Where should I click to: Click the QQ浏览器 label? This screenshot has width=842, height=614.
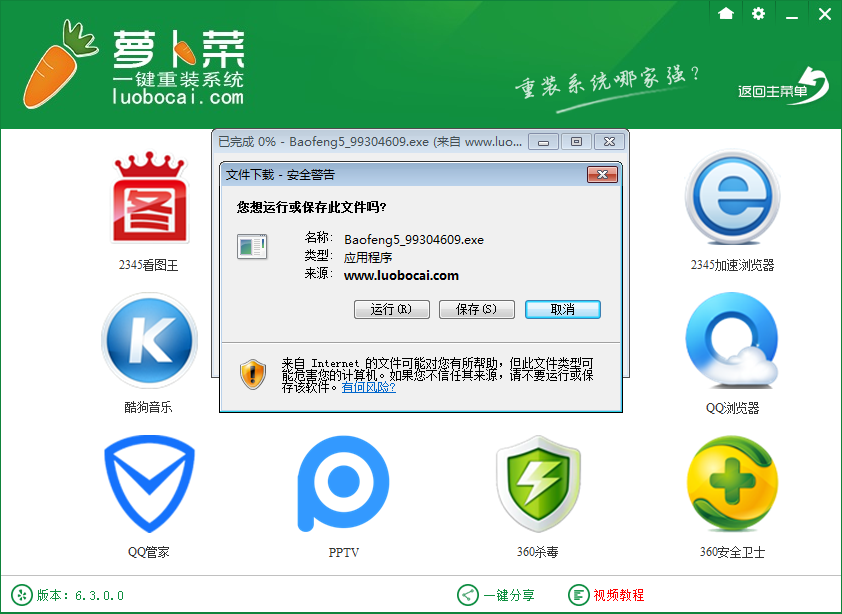(732, 408)
